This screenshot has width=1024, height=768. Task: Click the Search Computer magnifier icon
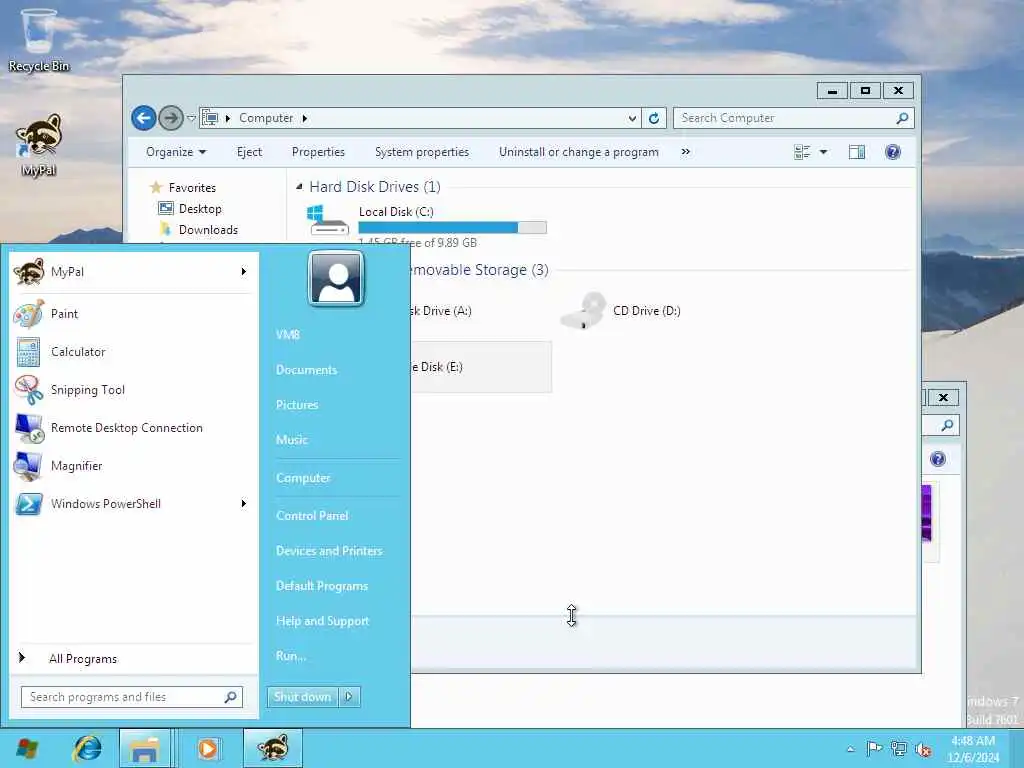tap(902, 118)
